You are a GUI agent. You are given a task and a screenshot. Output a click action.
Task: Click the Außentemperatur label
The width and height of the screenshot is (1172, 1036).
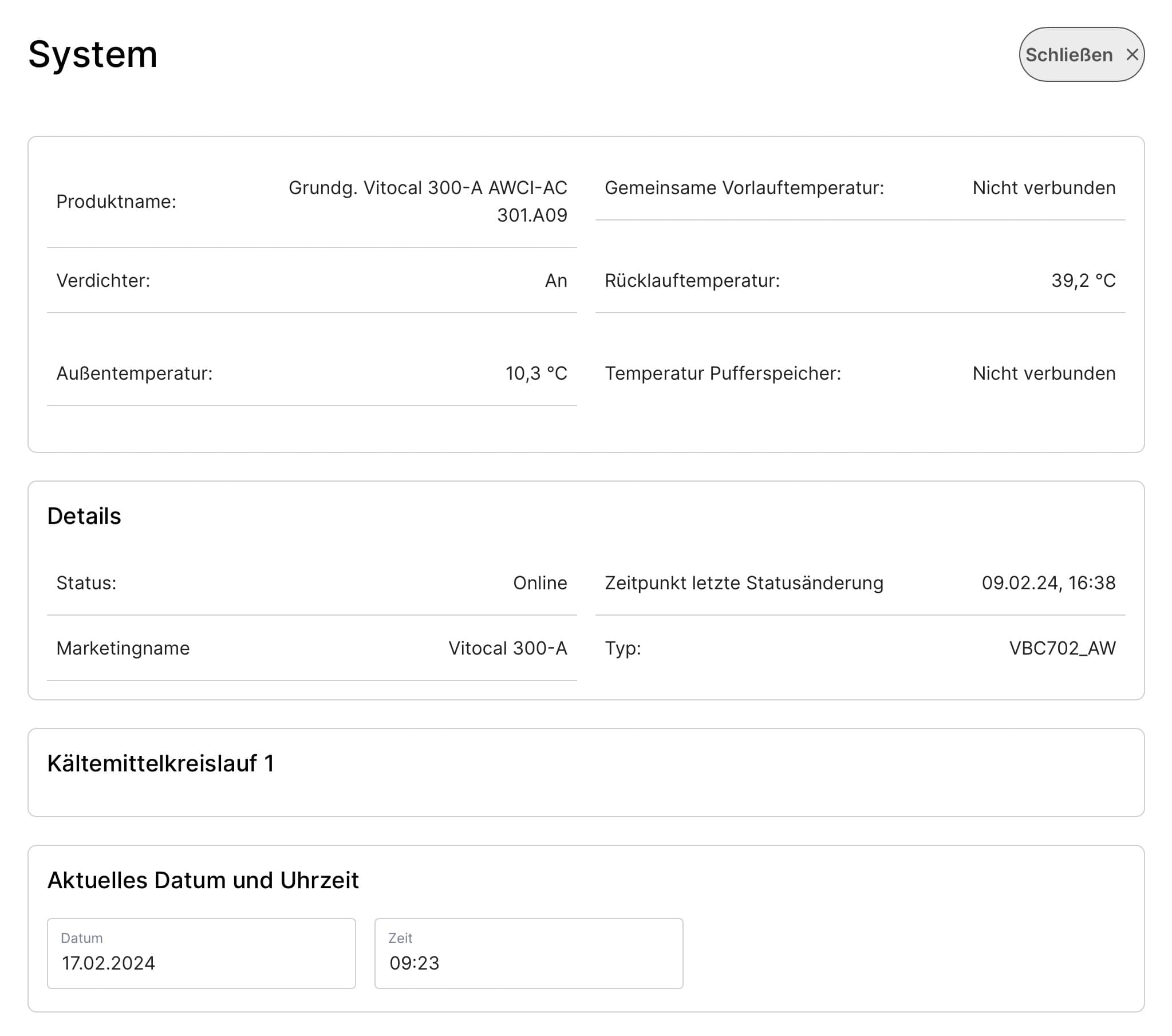(135, 373)
